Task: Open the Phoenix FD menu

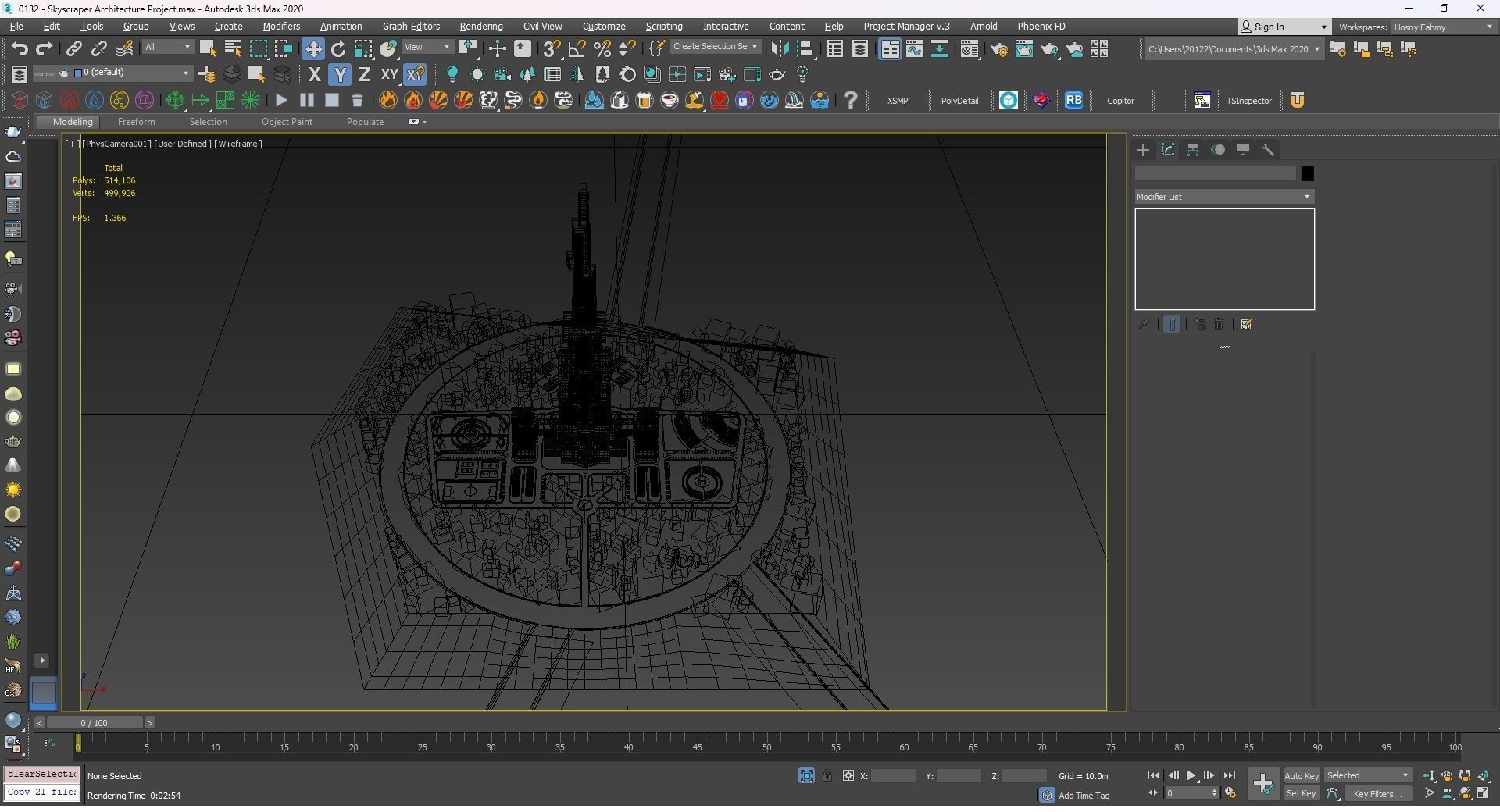Action: coord(1041,27)
